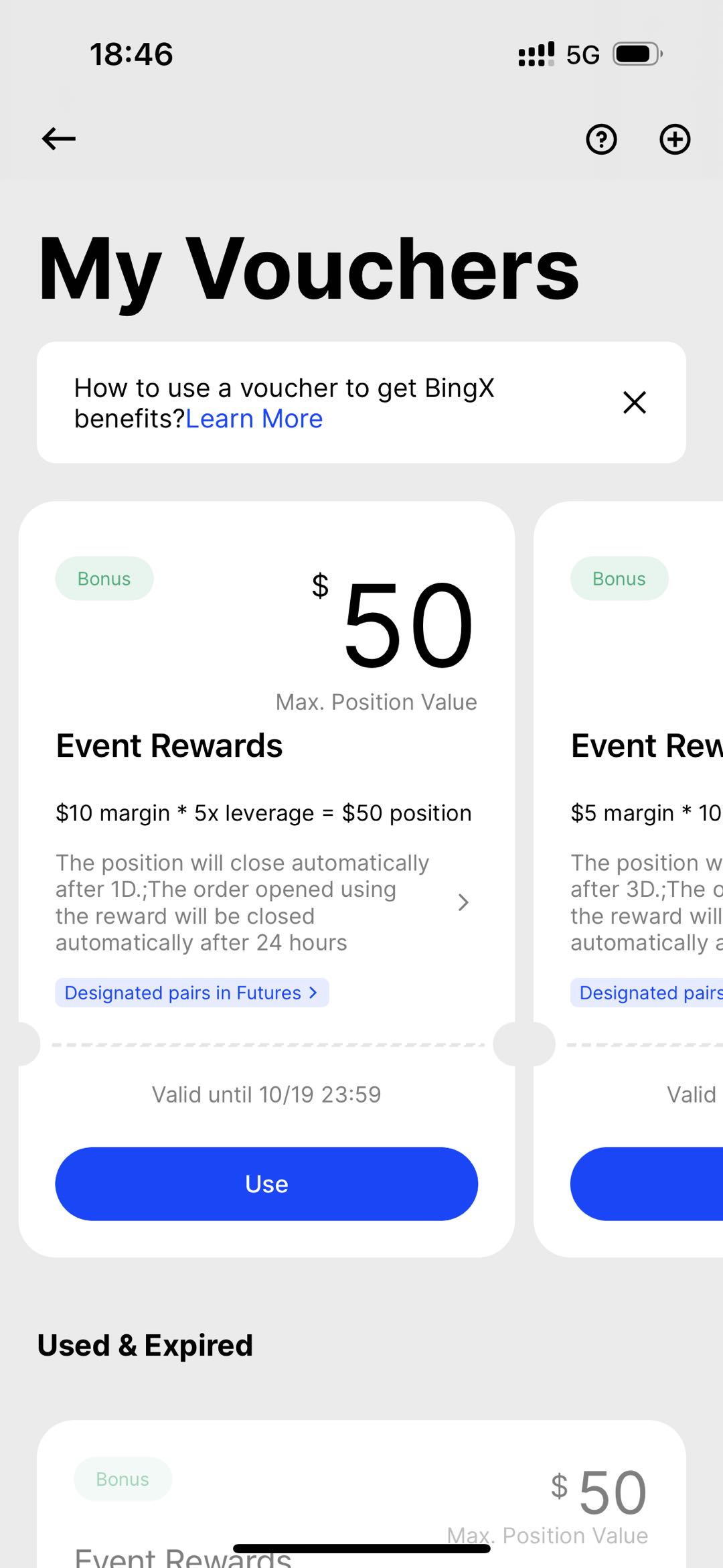
Task: Open Designated pairs in Futures on first voucher
Action: pyautogui.click(x=191, y=993)
